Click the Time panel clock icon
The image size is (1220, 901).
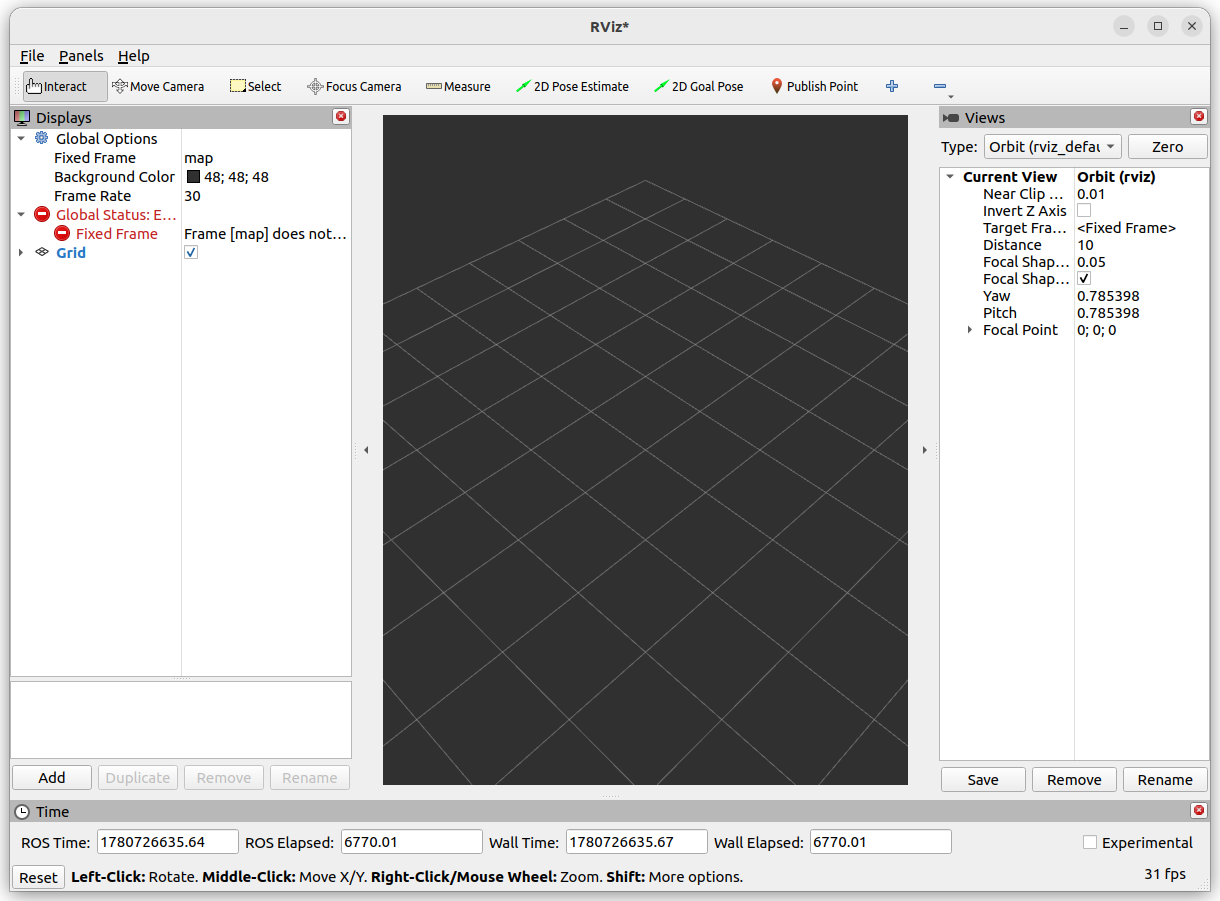coord(22,811)
